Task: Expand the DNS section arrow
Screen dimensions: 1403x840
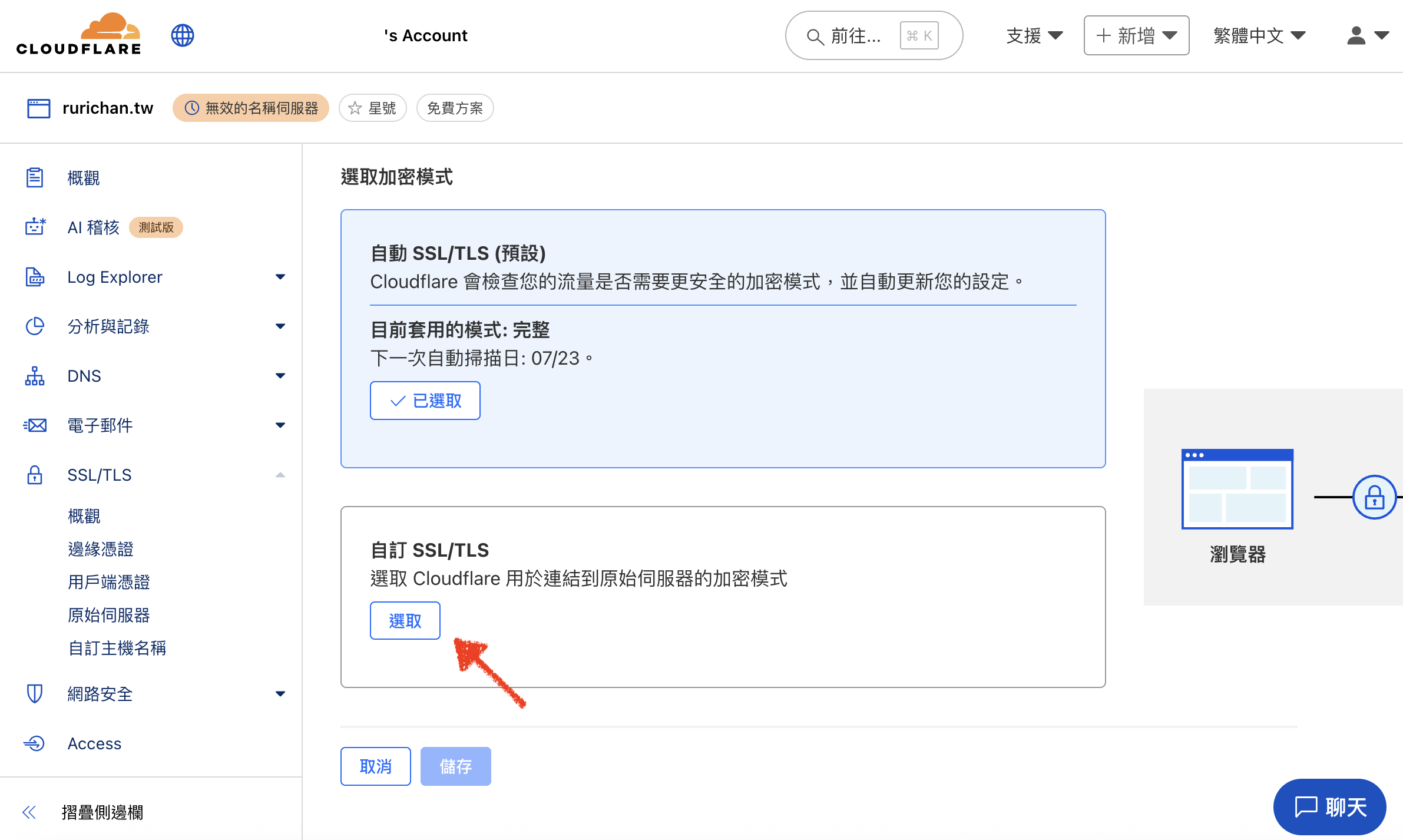Action: (280, 376)
